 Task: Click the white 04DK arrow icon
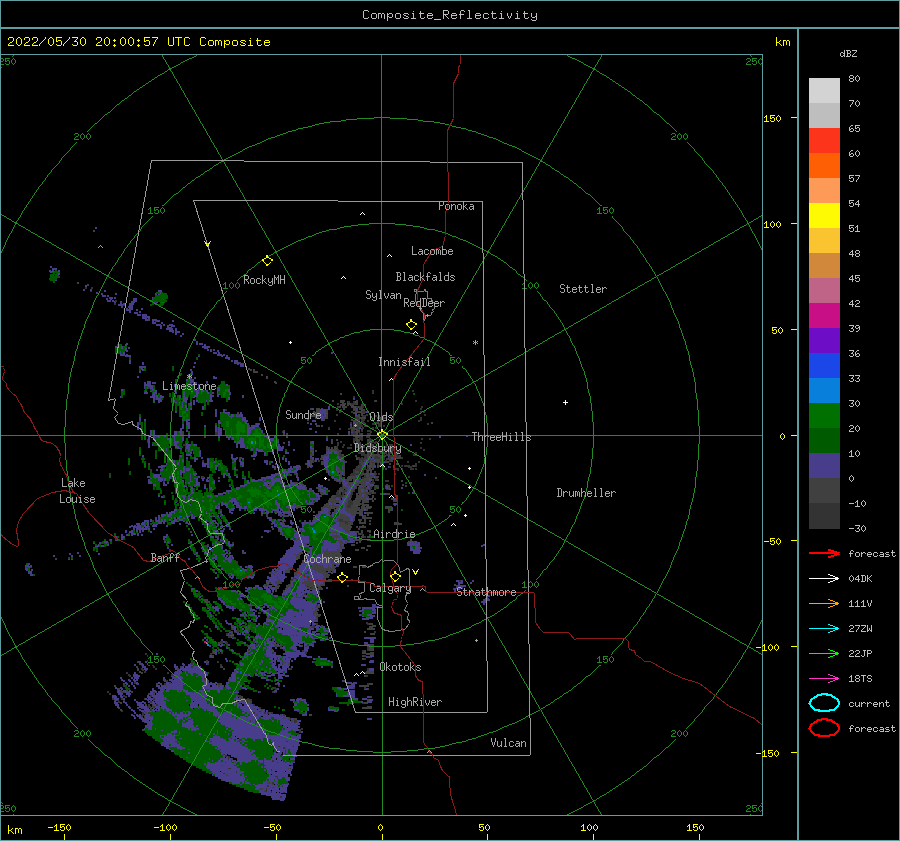pyautogui.click(x=824, y=578)
